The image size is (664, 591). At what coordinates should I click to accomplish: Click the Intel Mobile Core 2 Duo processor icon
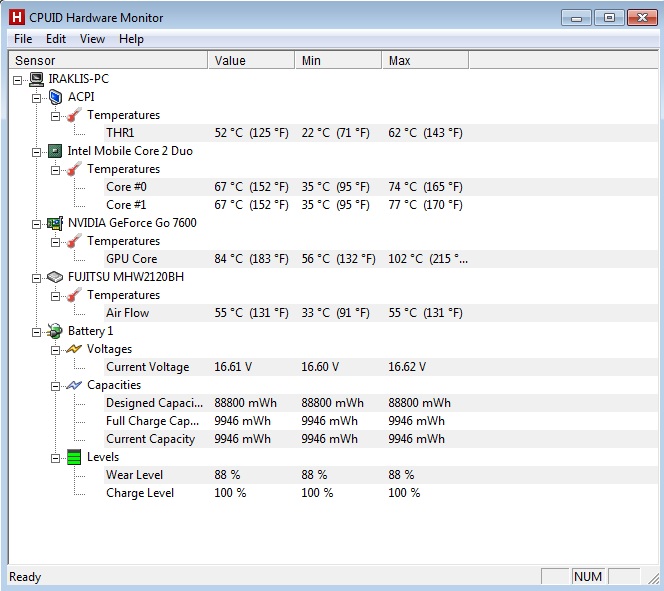56,151
